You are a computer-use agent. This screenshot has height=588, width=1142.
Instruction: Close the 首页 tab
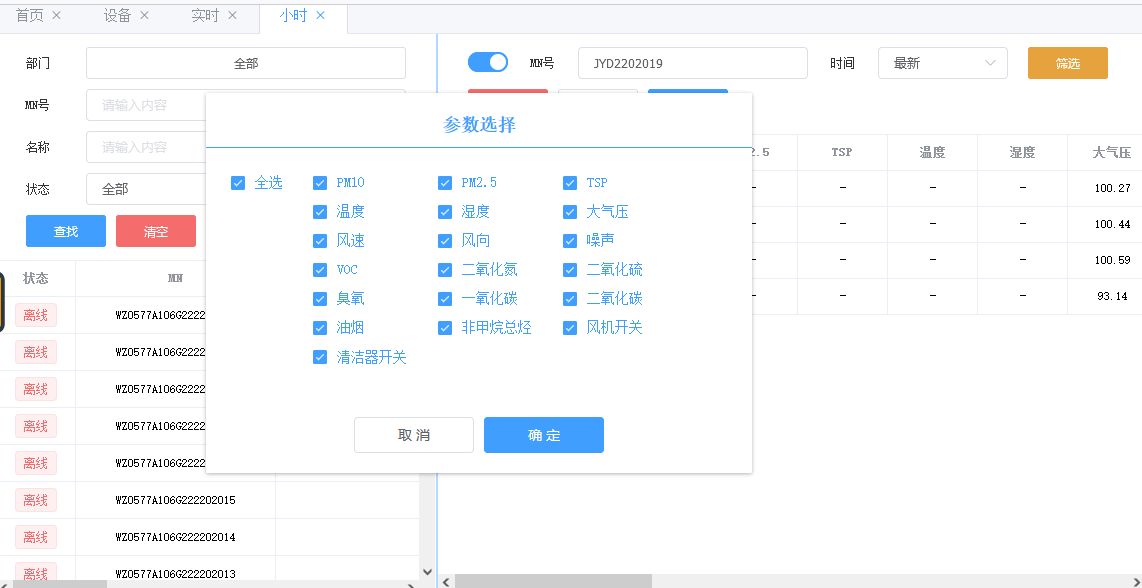56,16
